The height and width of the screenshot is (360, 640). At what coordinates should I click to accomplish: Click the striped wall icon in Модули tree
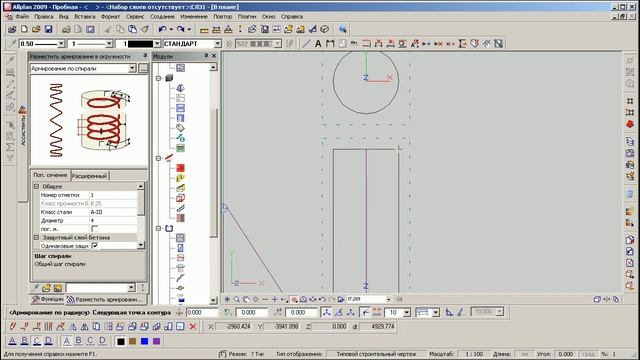coord(180,218)
